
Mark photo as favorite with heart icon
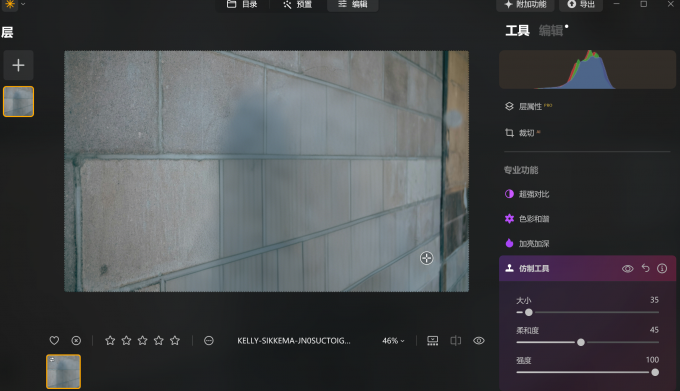(x=54, y=341)
